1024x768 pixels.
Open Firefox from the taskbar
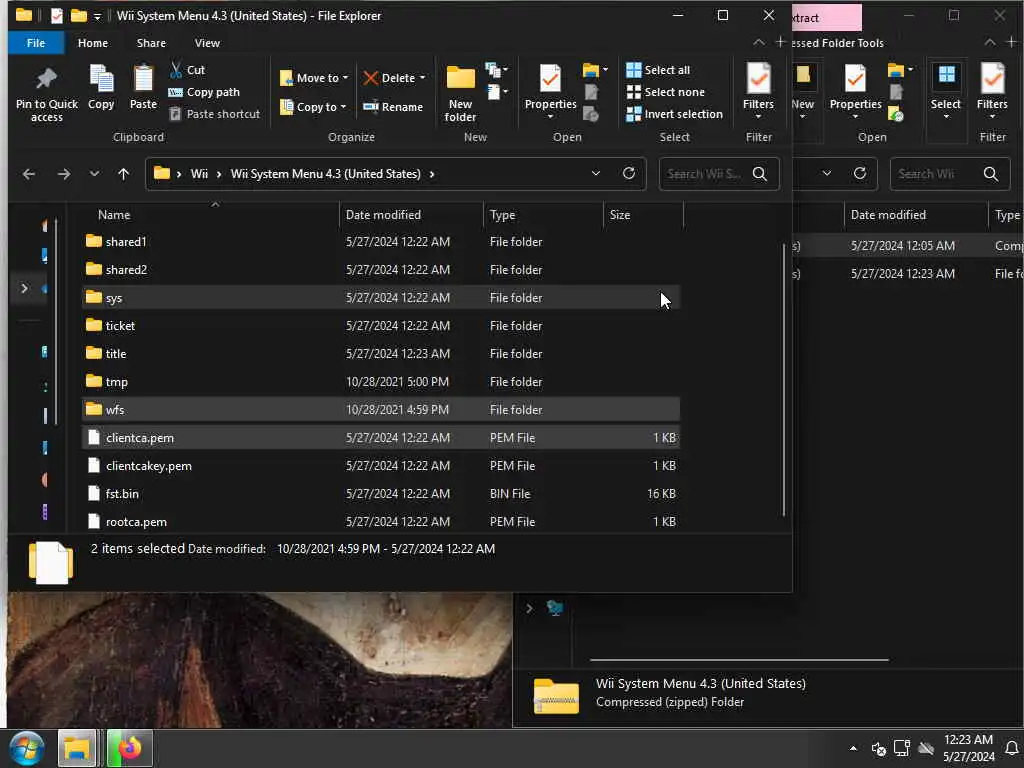point(129,748)
